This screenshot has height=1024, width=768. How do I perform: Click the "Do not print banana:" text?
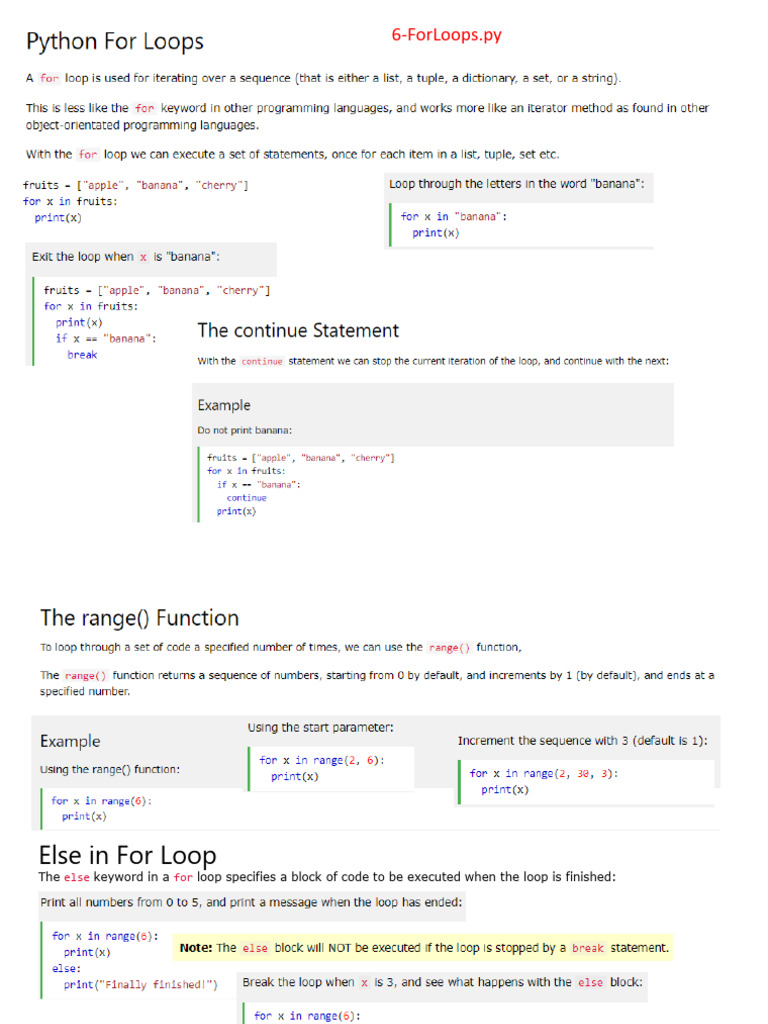pos(245,430)
